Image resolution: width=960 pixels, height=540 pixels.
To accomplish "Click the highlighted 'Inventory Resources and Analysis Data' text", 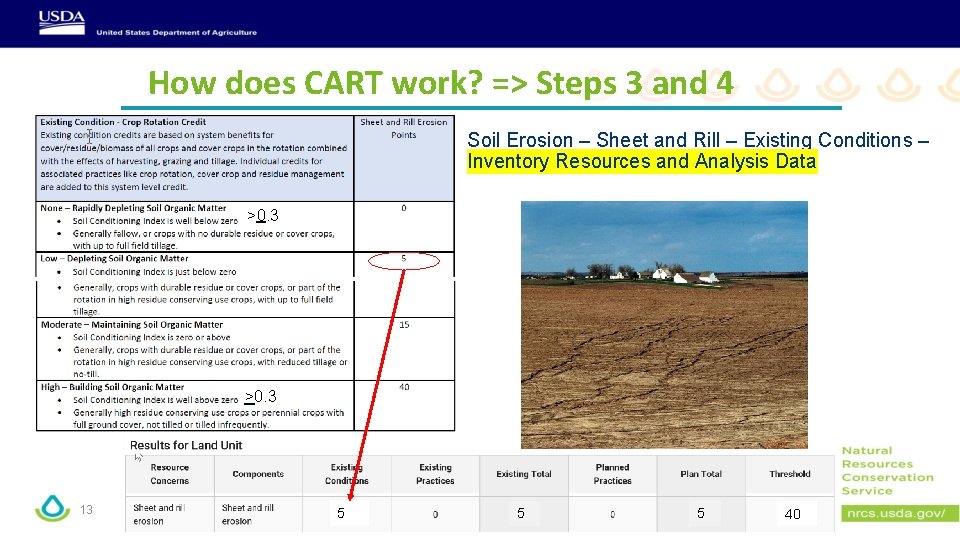I will pyautogui.click(x=642, y=162).
